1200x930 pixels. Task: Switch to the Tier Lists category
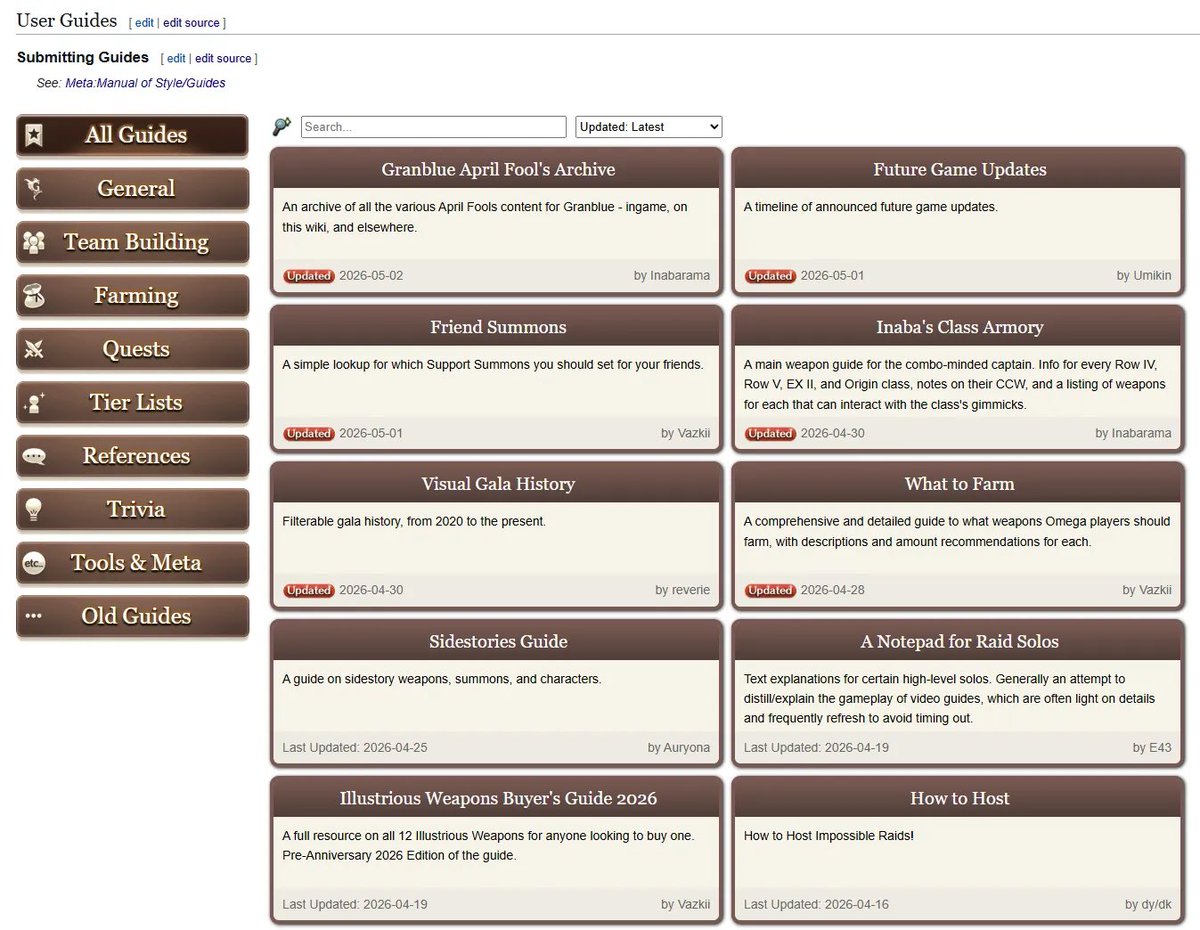coord(132,402)
